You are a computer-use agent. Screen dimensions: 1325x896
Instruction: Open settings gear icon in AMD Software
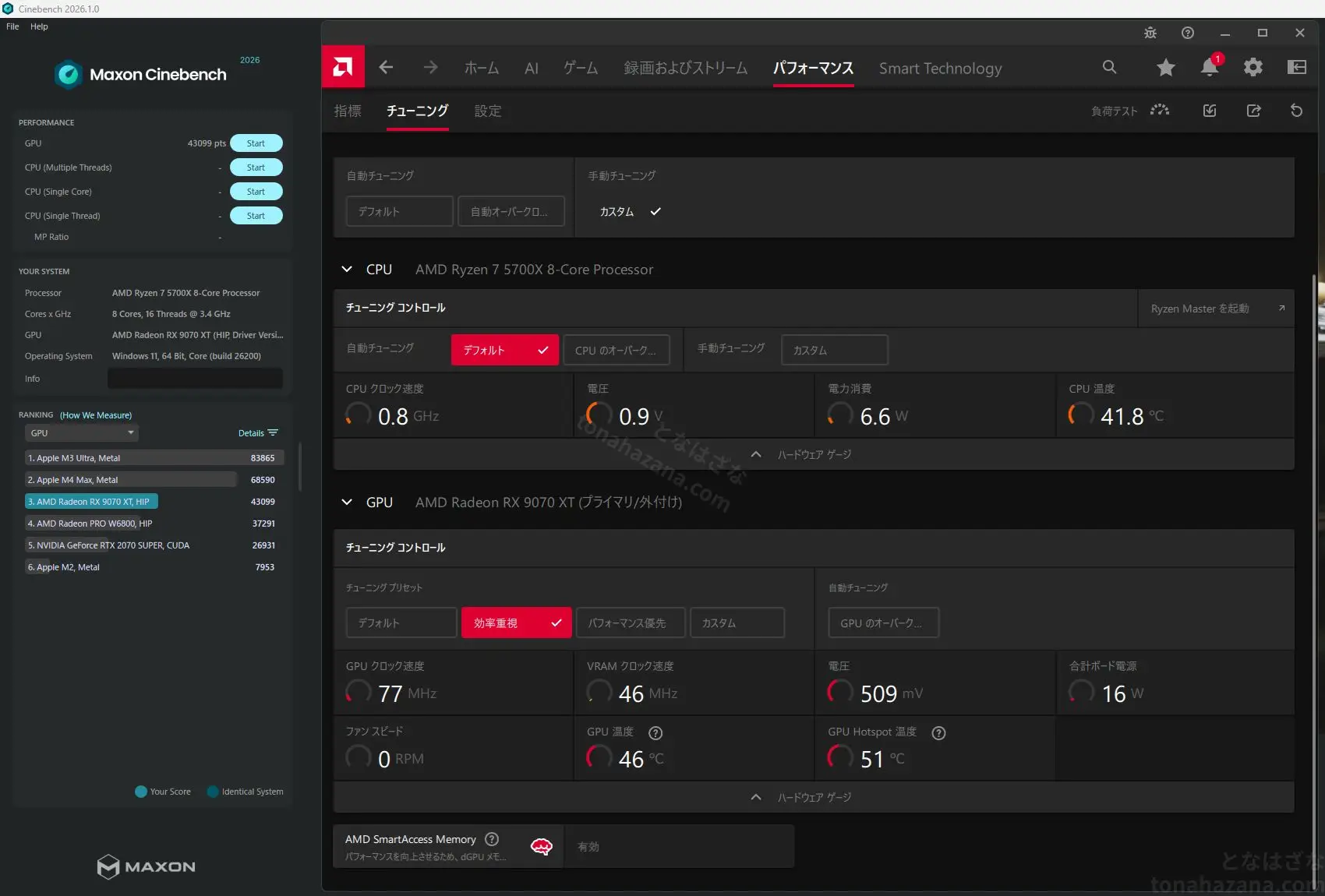tap(1253, 67)
